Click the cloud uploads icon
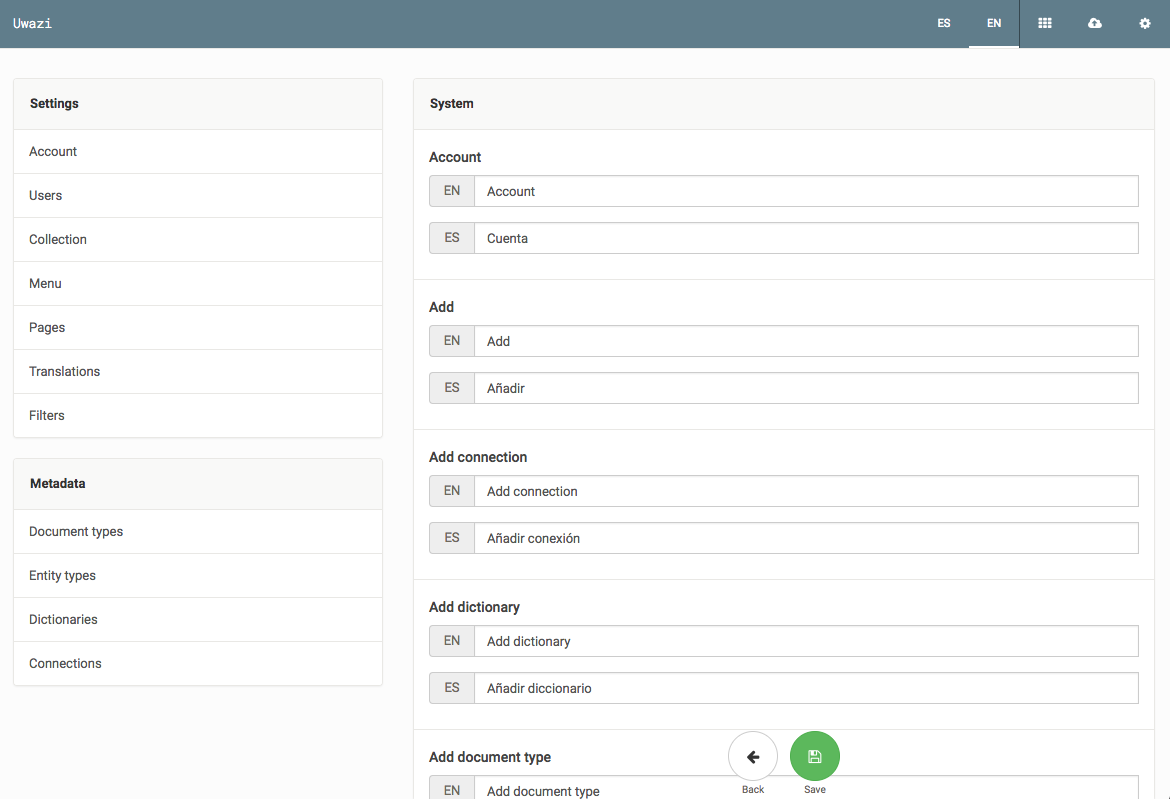This screenshot has width=1170, height=799. 1094,23
